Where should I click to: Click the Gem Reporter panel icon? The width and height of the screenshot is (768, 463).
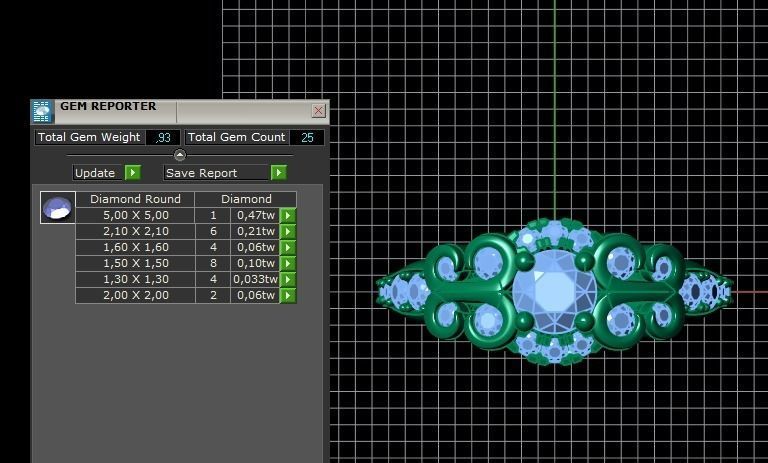point(43,112)
